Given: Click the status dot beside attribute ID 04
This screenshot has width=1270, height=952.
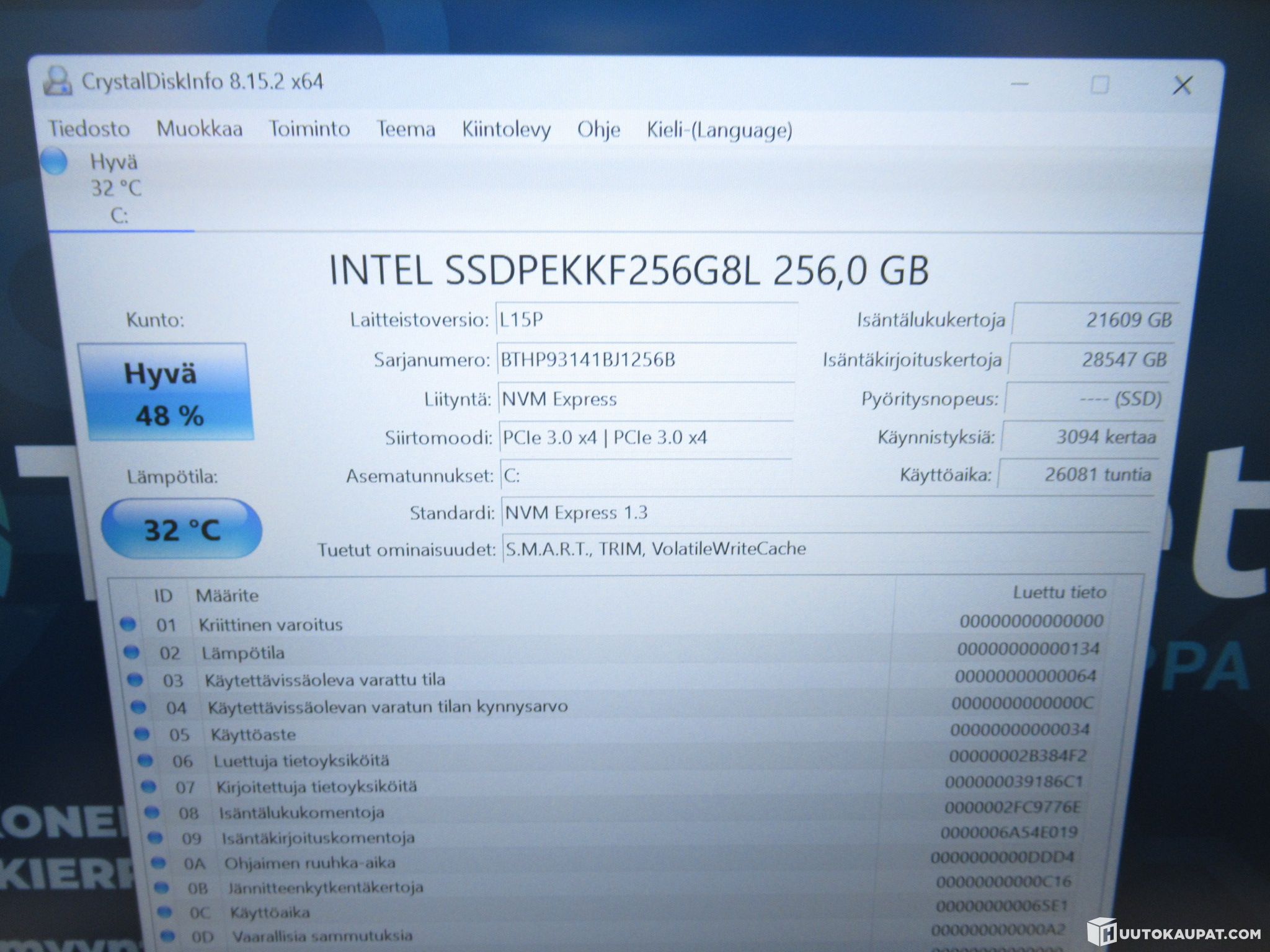Looking at the screenshot, I should (138, 707).
